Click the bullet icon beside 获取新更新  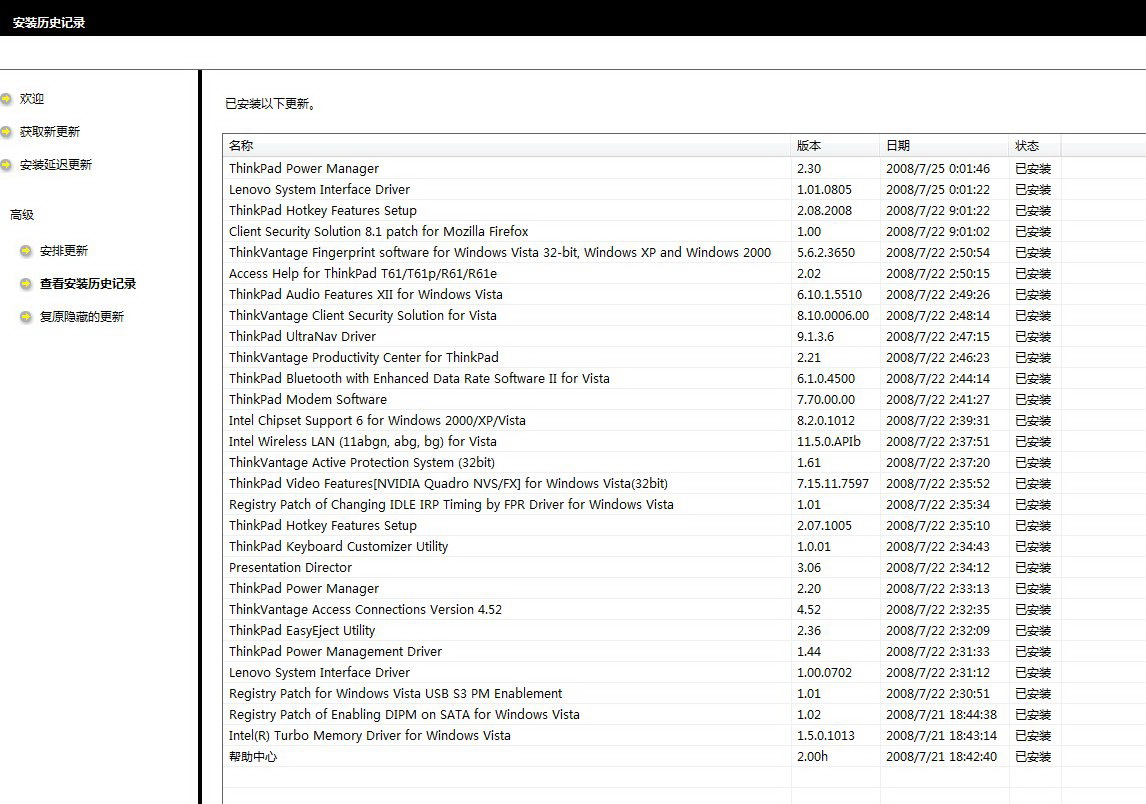6,132
